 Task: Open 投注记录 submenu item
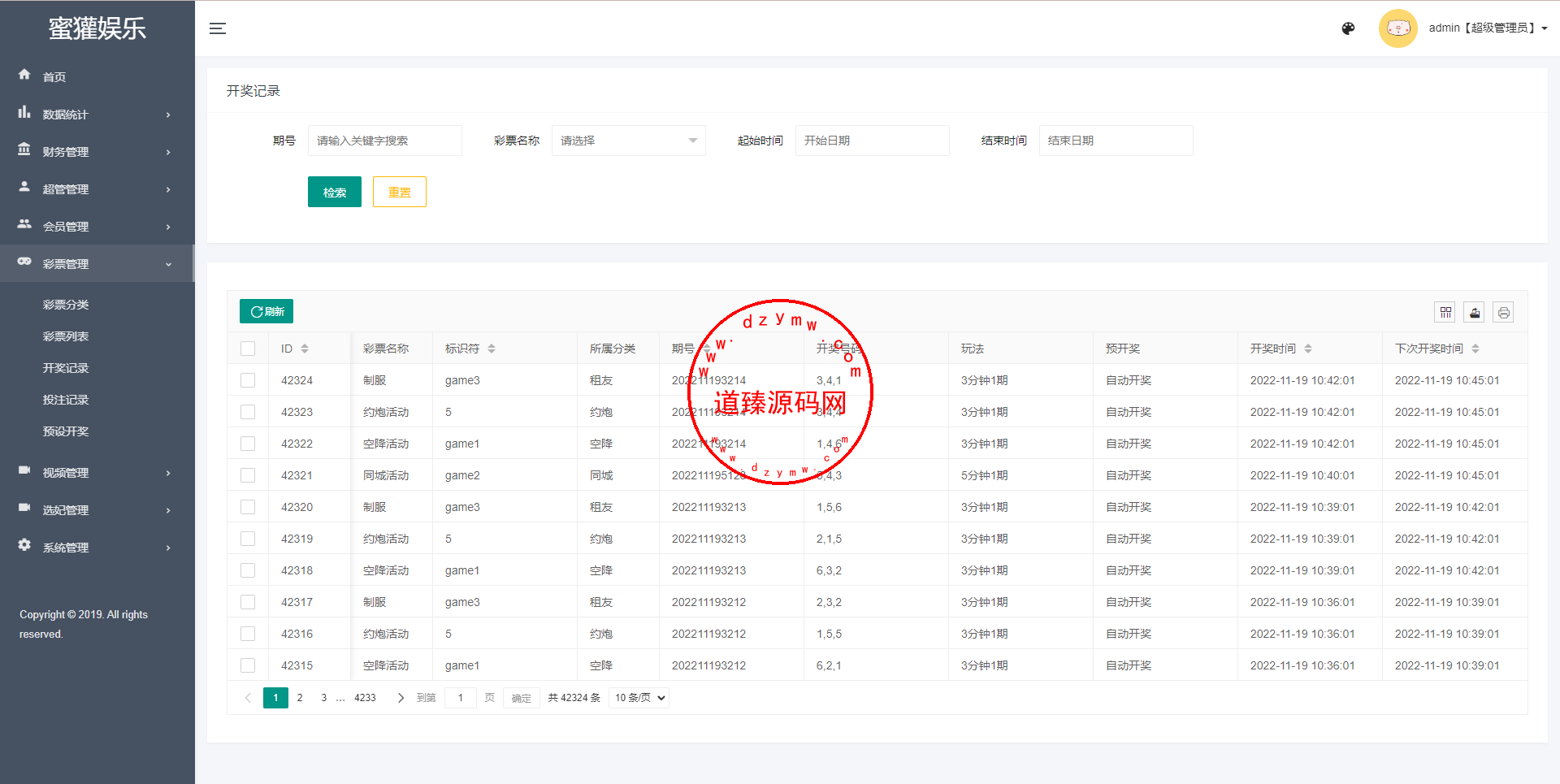pyautogui.click(x=66, y=400)
